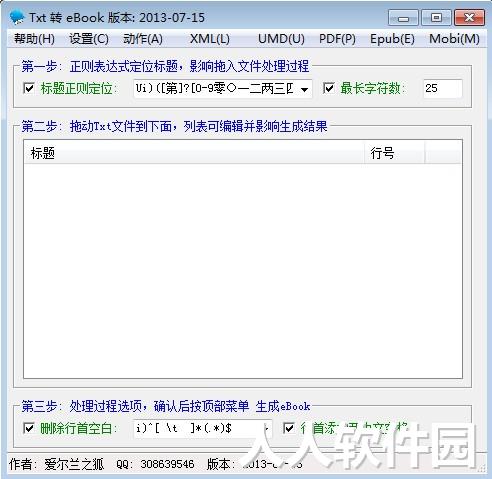This screenshot has height=479, width=492.
Task: Minimize the Txt 转 eBook window
Action: tap(403, 18)
